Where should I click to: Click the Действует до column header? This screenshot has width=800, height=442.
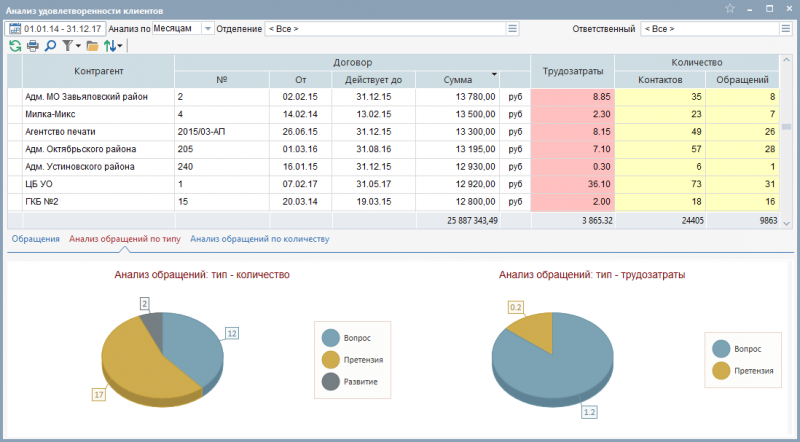click(x=373, y=80)
